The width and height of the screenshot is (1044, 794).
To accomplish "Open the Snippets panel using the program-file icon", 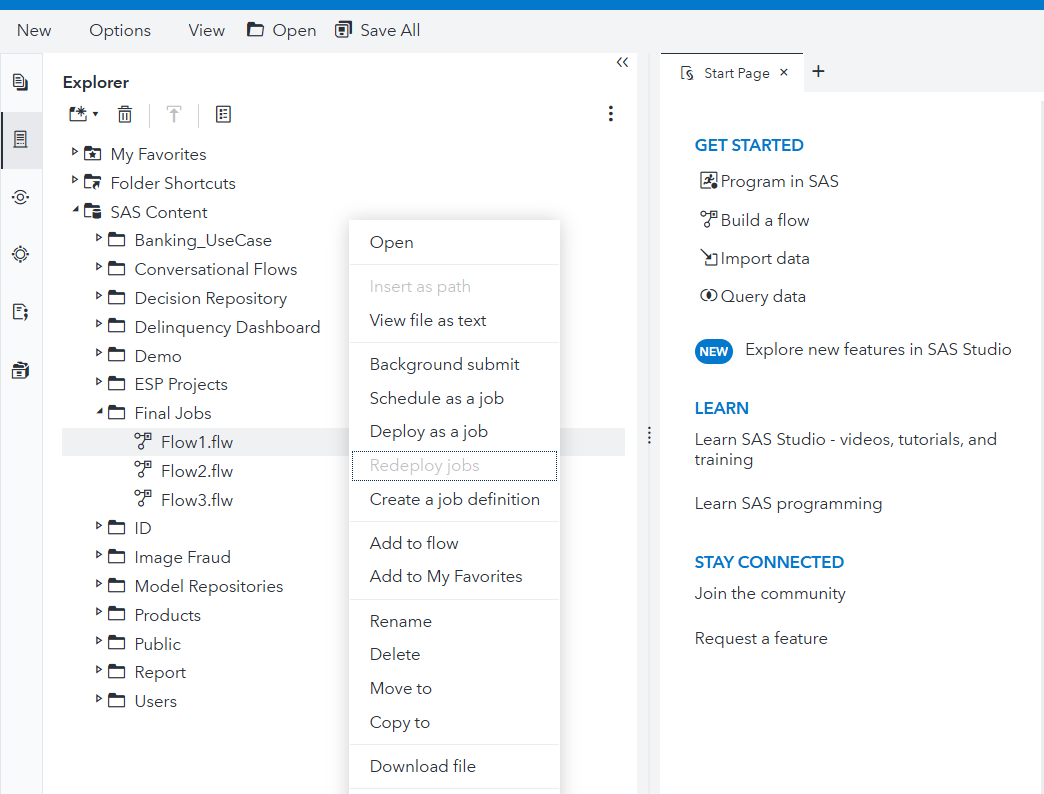I will tap(20, 311).
